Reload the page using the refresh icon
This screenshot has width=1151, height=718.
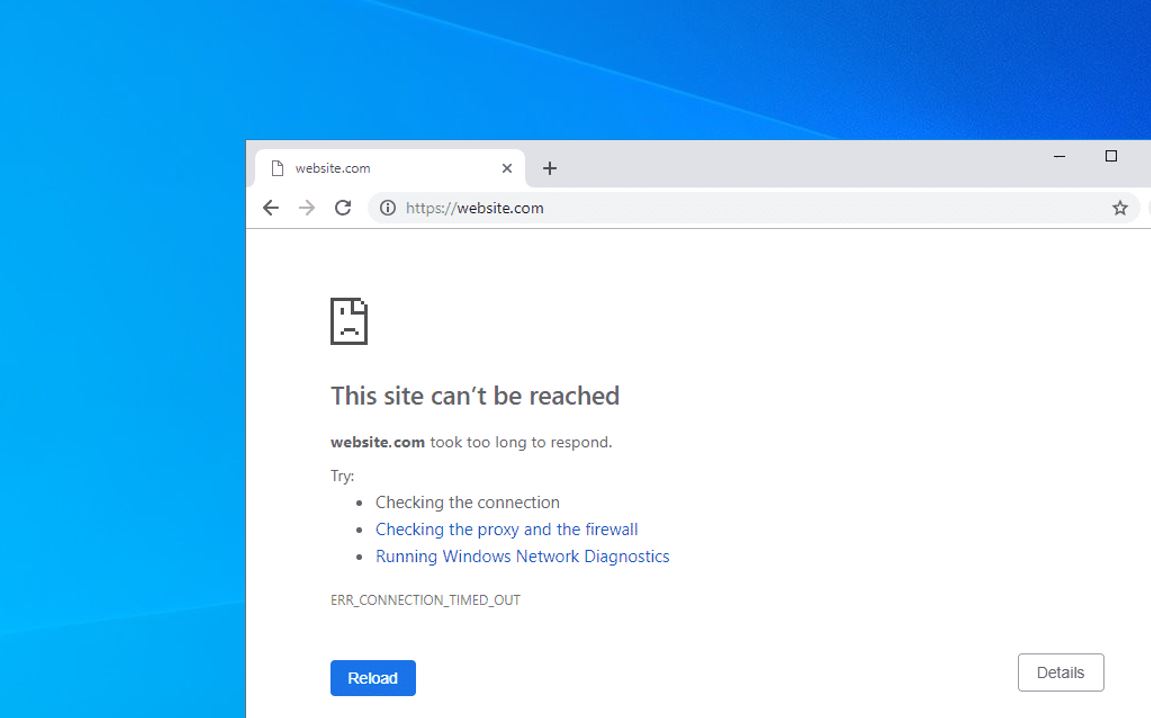tap(342, 207)
